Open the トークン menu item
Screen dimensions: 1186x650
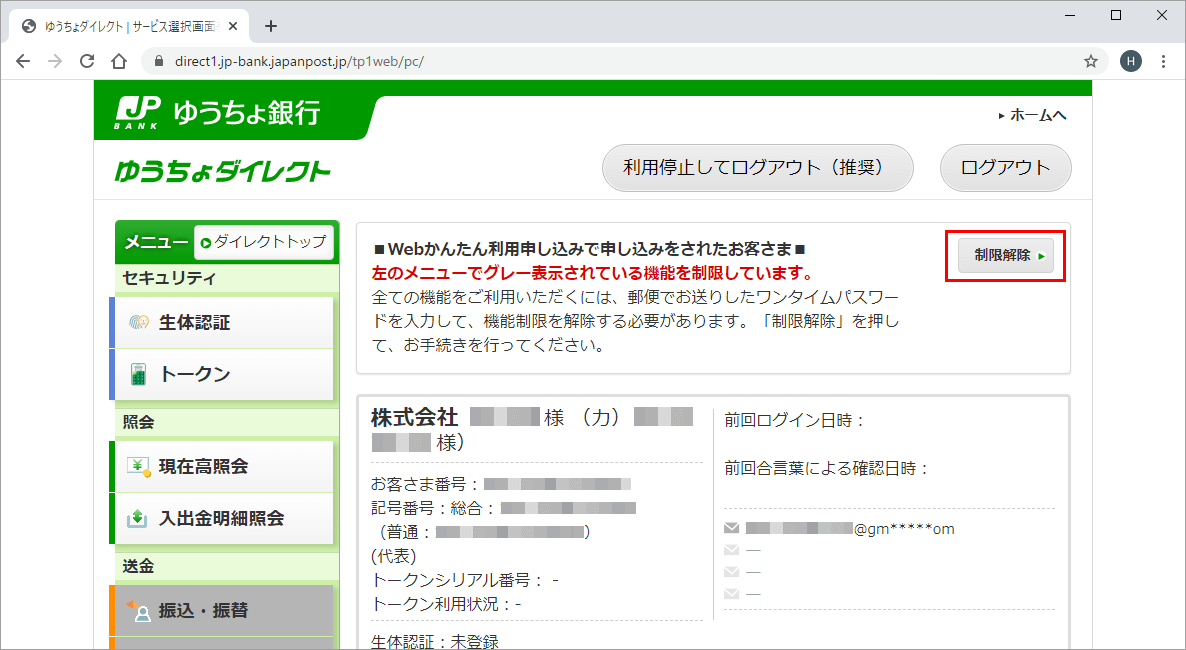pos(222,375)
